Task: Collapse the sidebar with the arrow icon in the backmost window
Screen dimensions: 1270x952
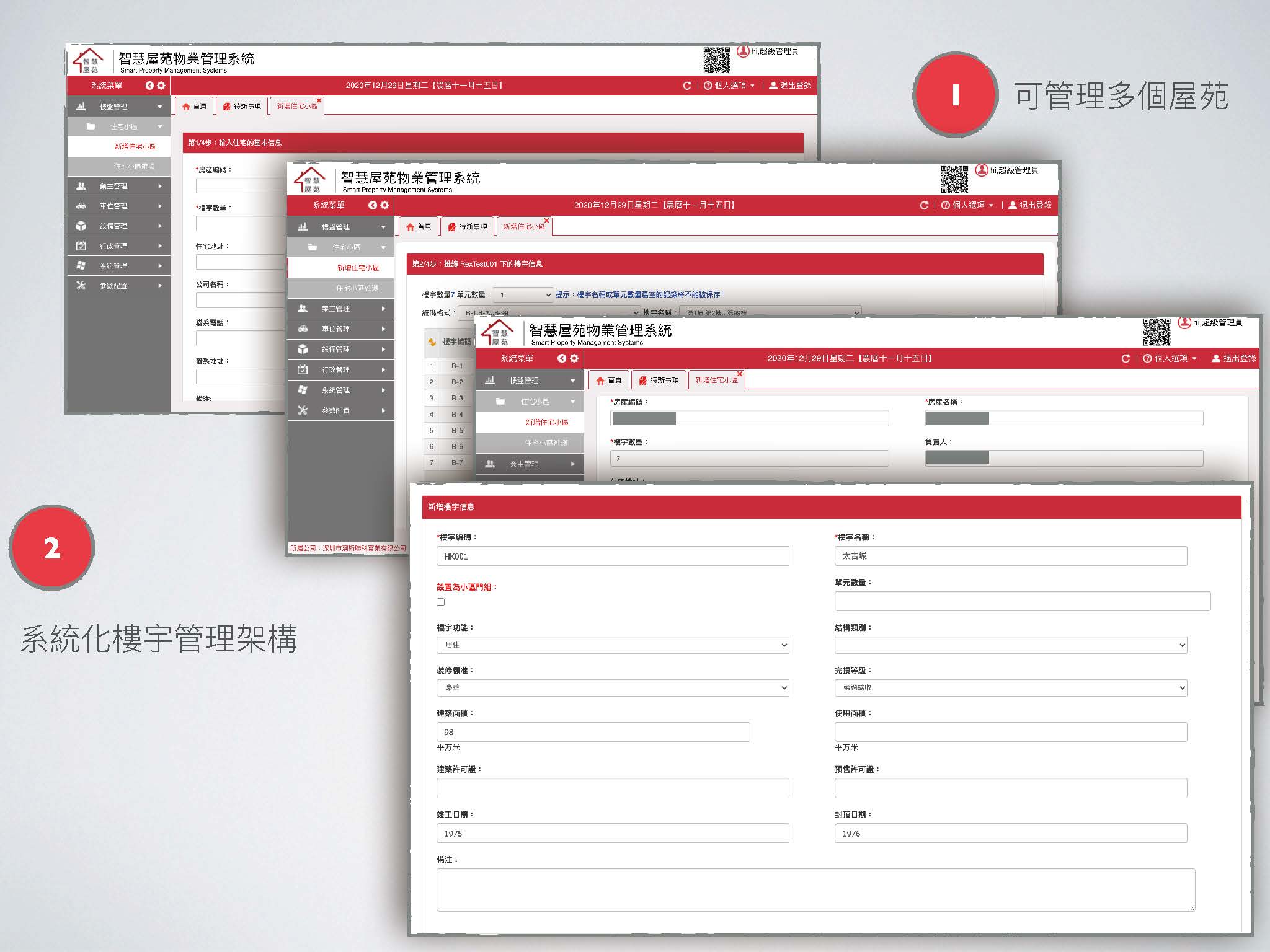Action: coord(149,86)
